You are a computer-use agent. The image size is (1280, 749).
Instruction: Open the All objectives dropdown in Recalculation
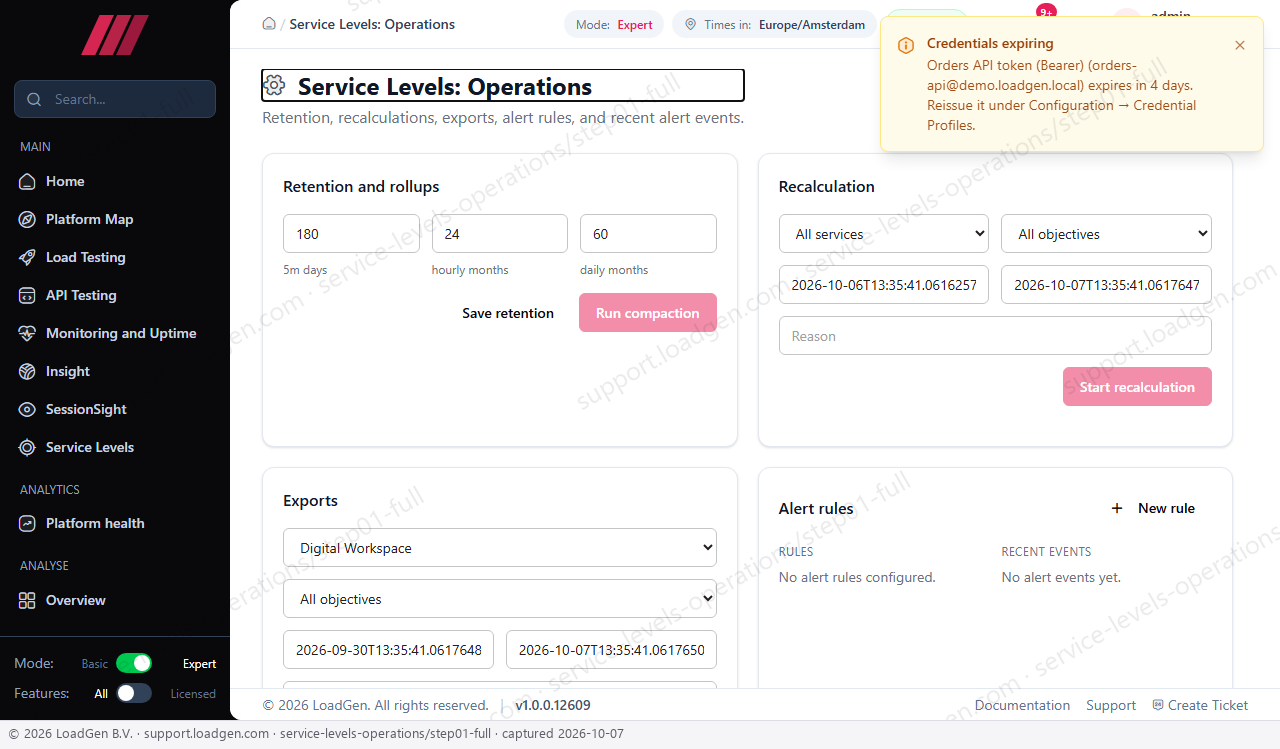(1106, 234)
